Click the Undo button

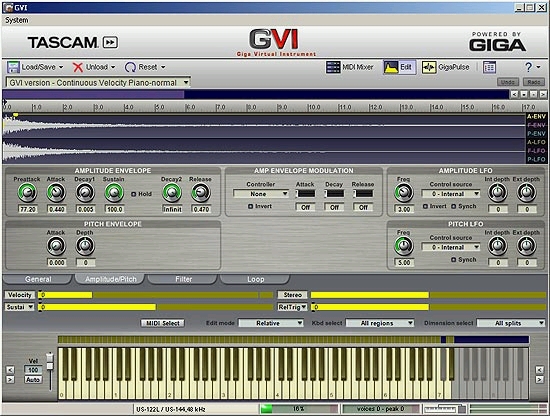point(508,82)
